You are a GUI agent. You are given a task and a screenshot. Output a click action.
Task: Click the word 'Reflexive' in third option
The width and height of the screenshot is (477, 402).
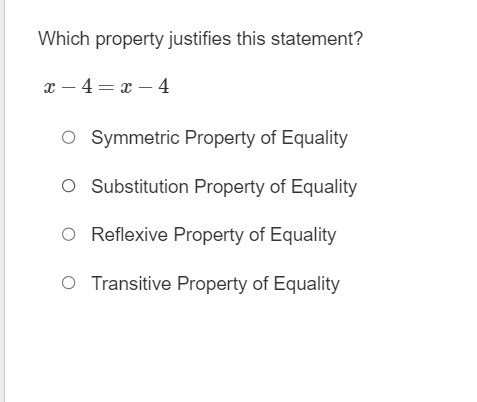(129, 235)
